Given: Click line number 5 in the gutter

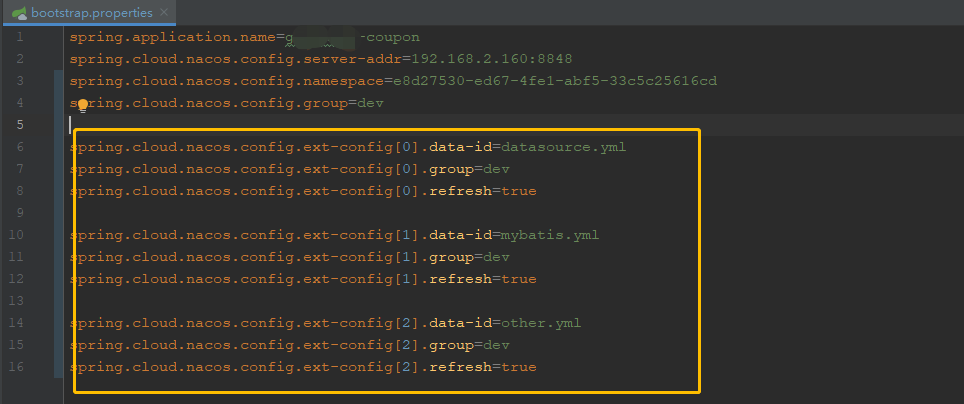Looking at the screenshot, I should 20,125.
